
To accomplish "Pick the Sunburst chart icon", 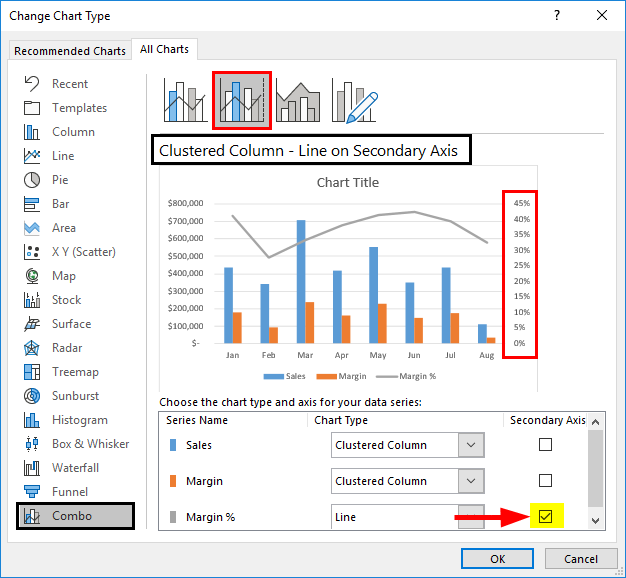I will 32,396.
